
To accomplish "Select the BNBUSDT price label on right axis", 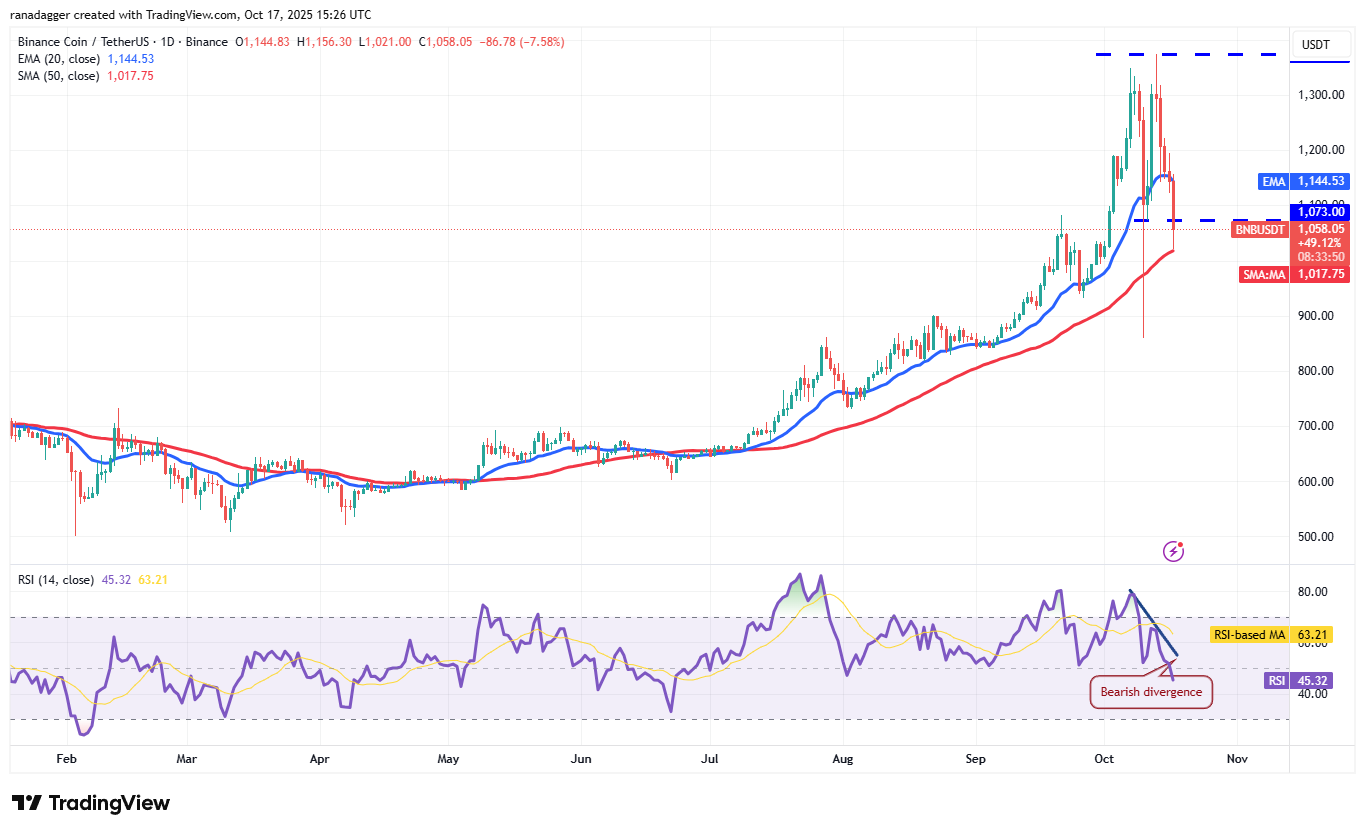I will pos(1259,229).
